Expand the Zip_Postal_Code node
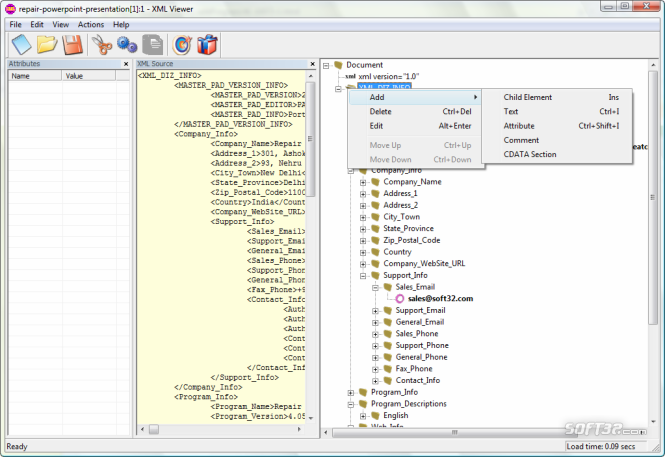 (363, 241)
